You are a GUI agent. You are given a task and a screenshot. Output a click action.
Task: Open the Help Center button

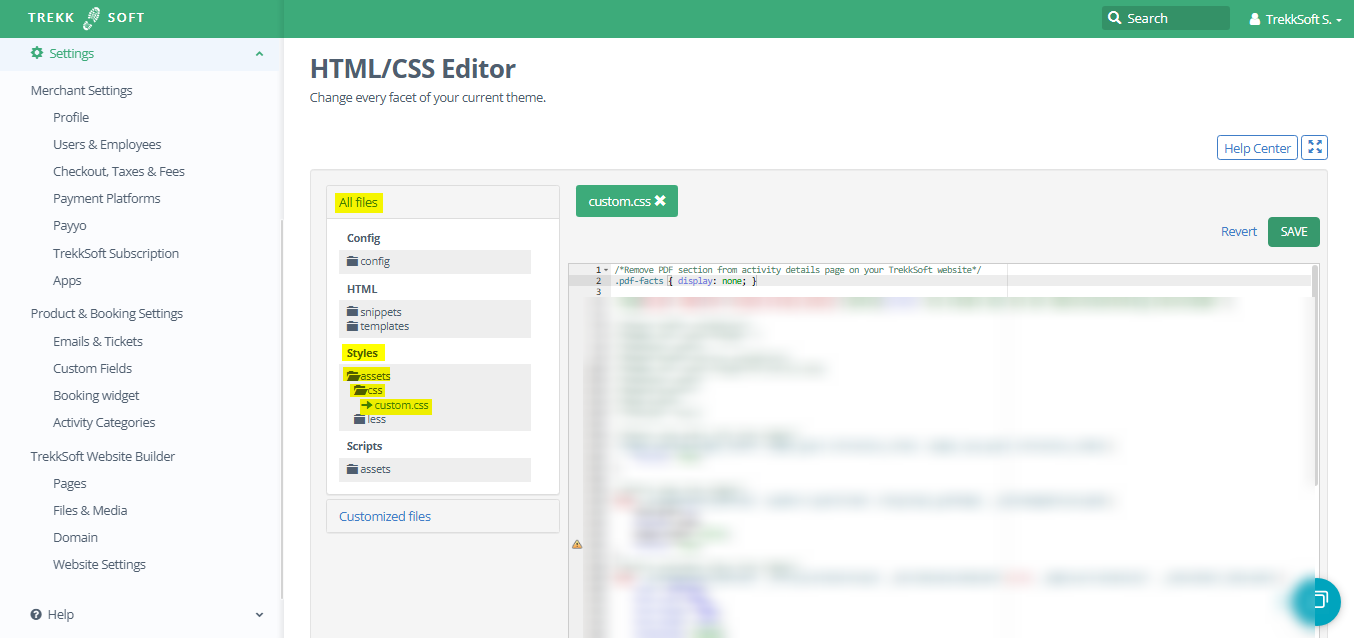1257,148
